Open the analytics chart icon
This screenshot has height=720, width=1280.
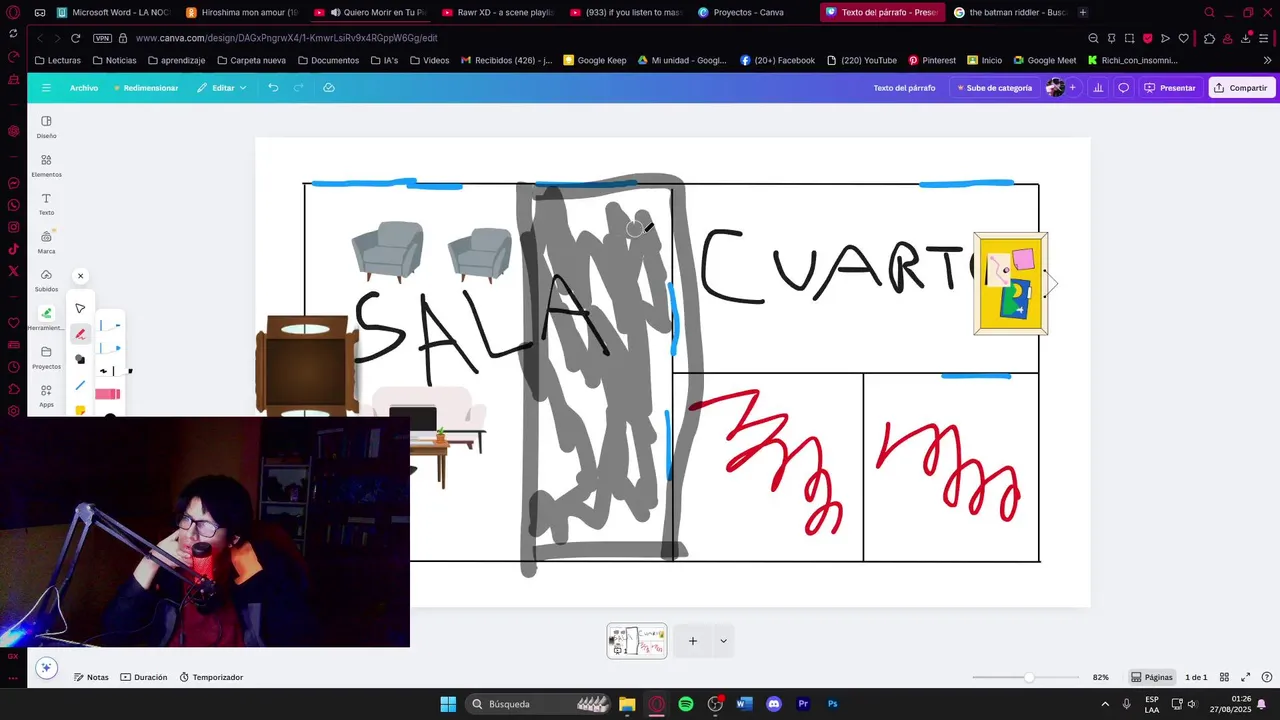point(1098,88)
